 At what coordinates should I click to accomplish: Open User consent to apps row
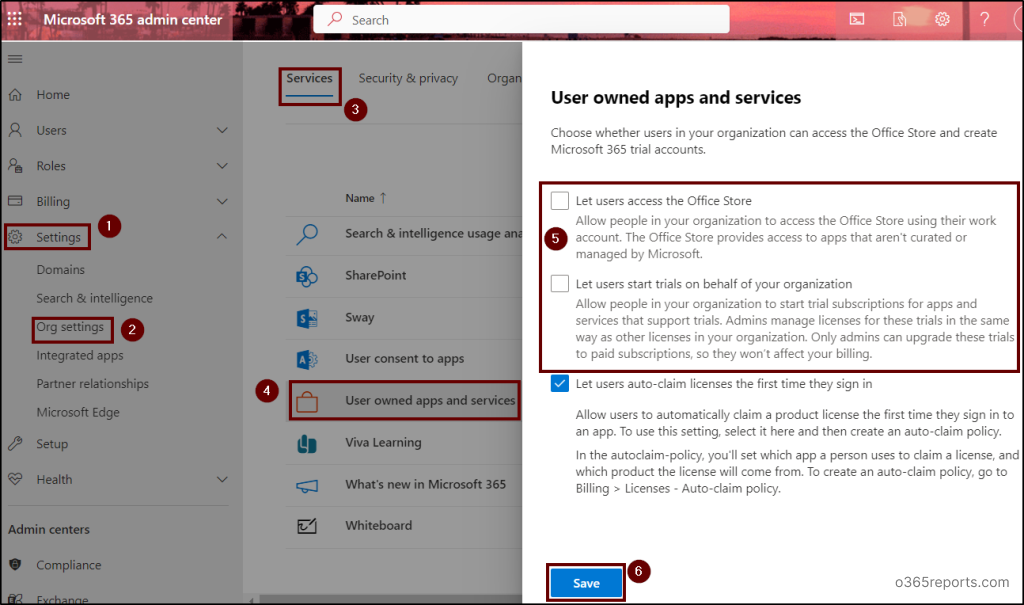pyautogui.click(x=404, y=359)
